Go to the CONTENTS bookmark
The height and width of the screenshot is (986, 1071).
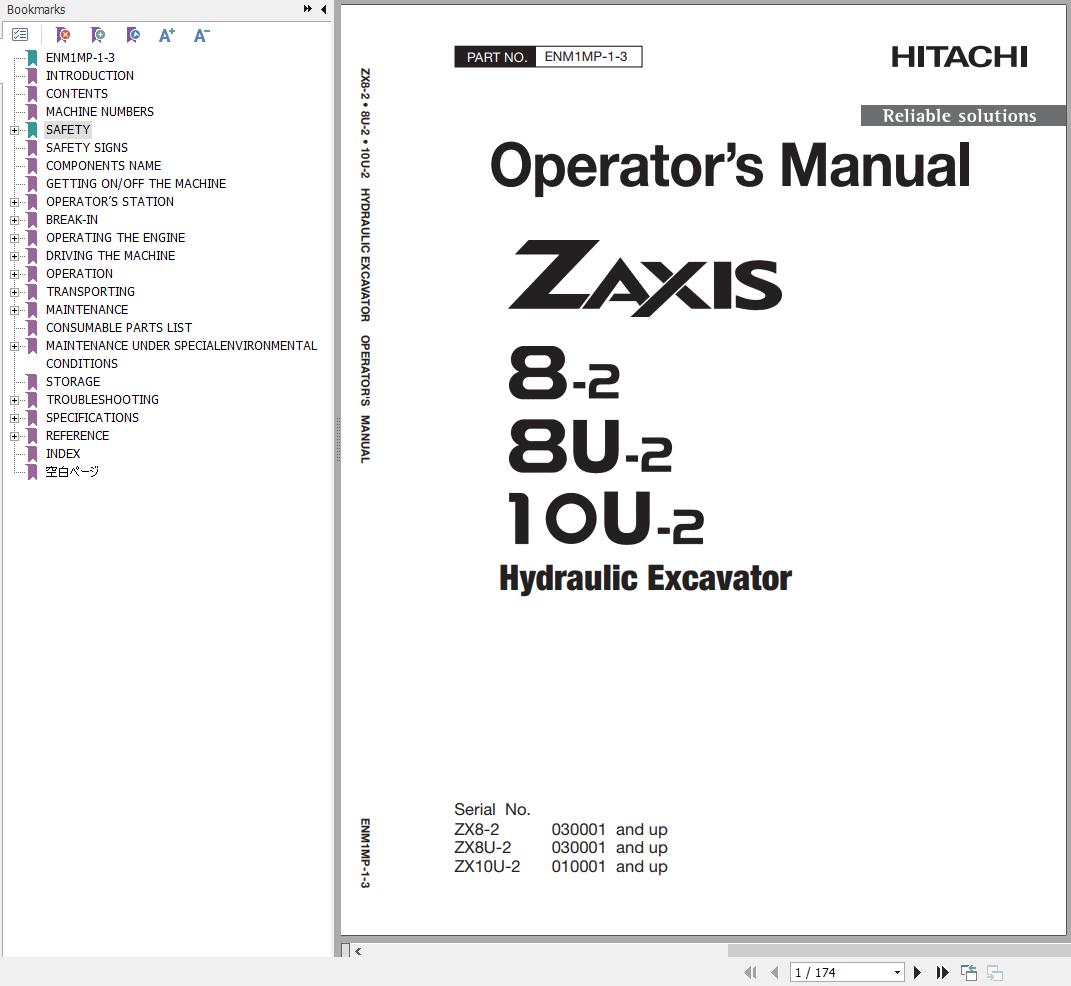point(76,94)
